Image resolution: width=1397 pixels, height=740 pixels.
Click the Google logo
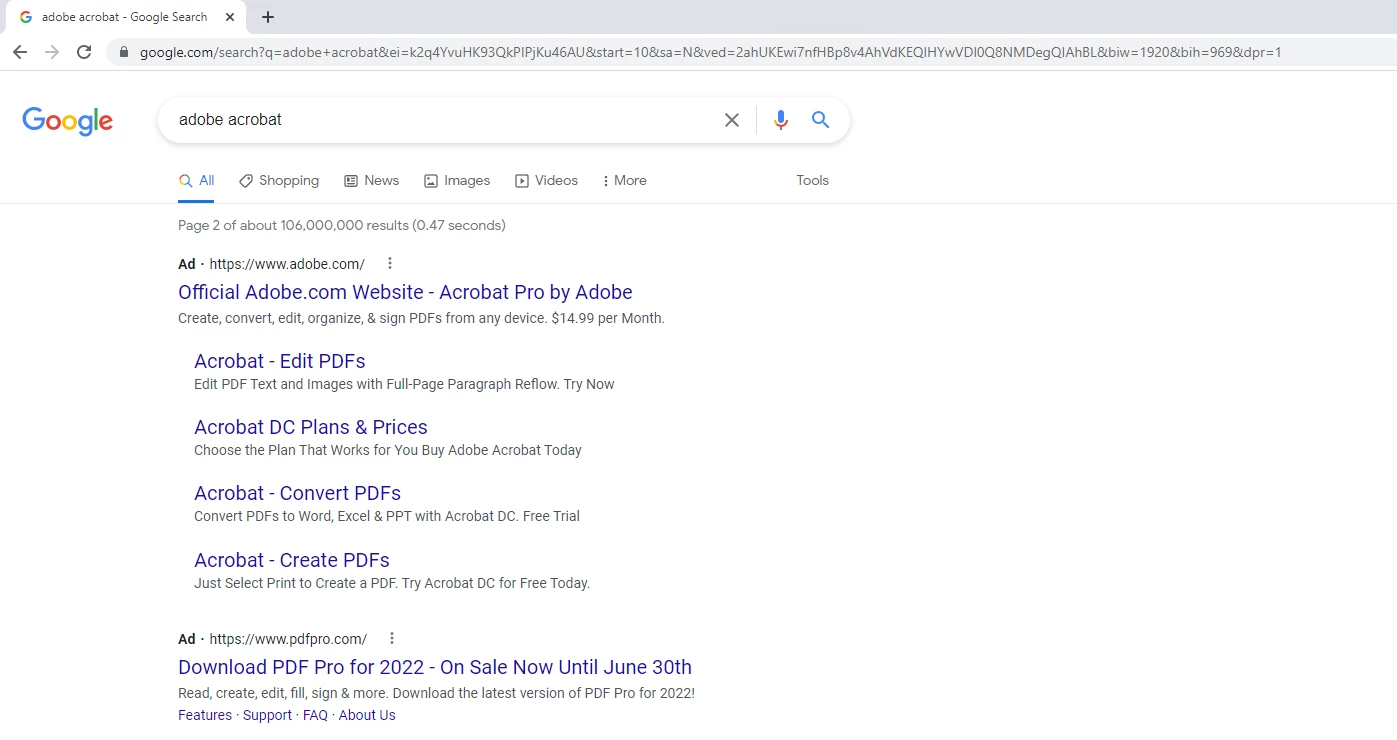tap(67, 121)
